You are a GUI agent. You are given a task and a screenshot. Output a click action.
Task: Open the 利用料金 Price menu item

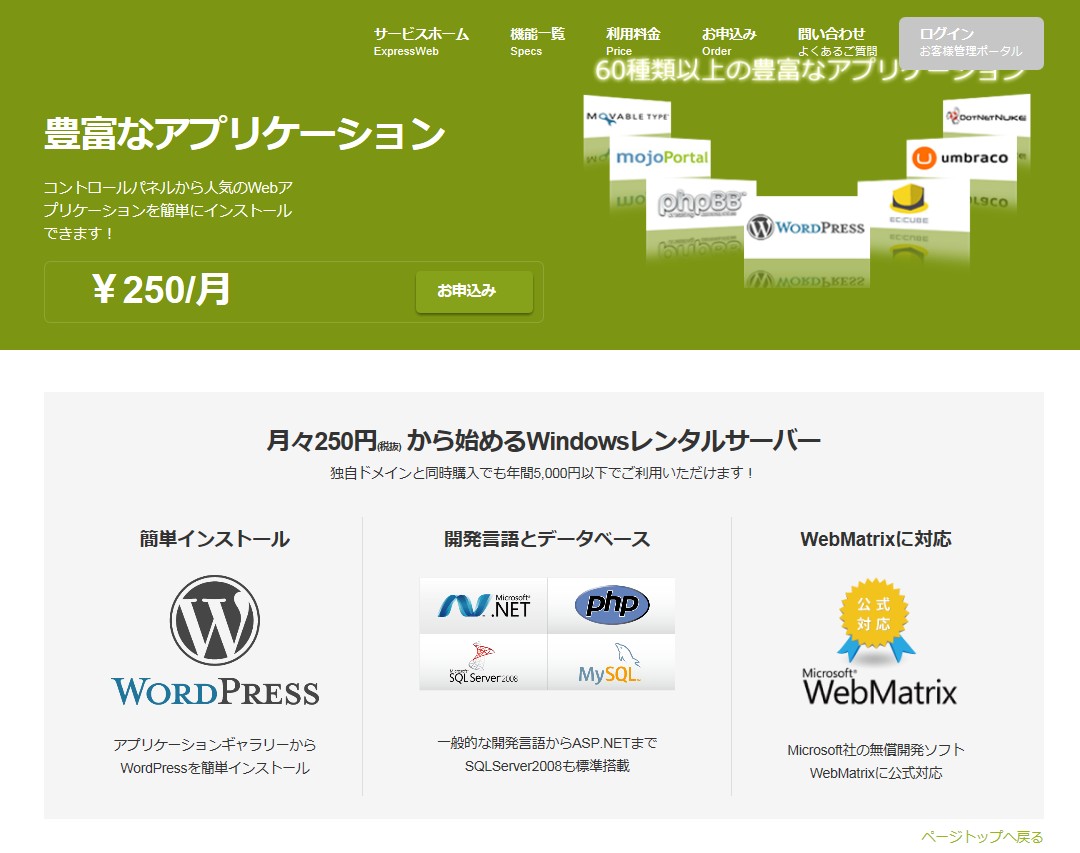click(633, 41)
